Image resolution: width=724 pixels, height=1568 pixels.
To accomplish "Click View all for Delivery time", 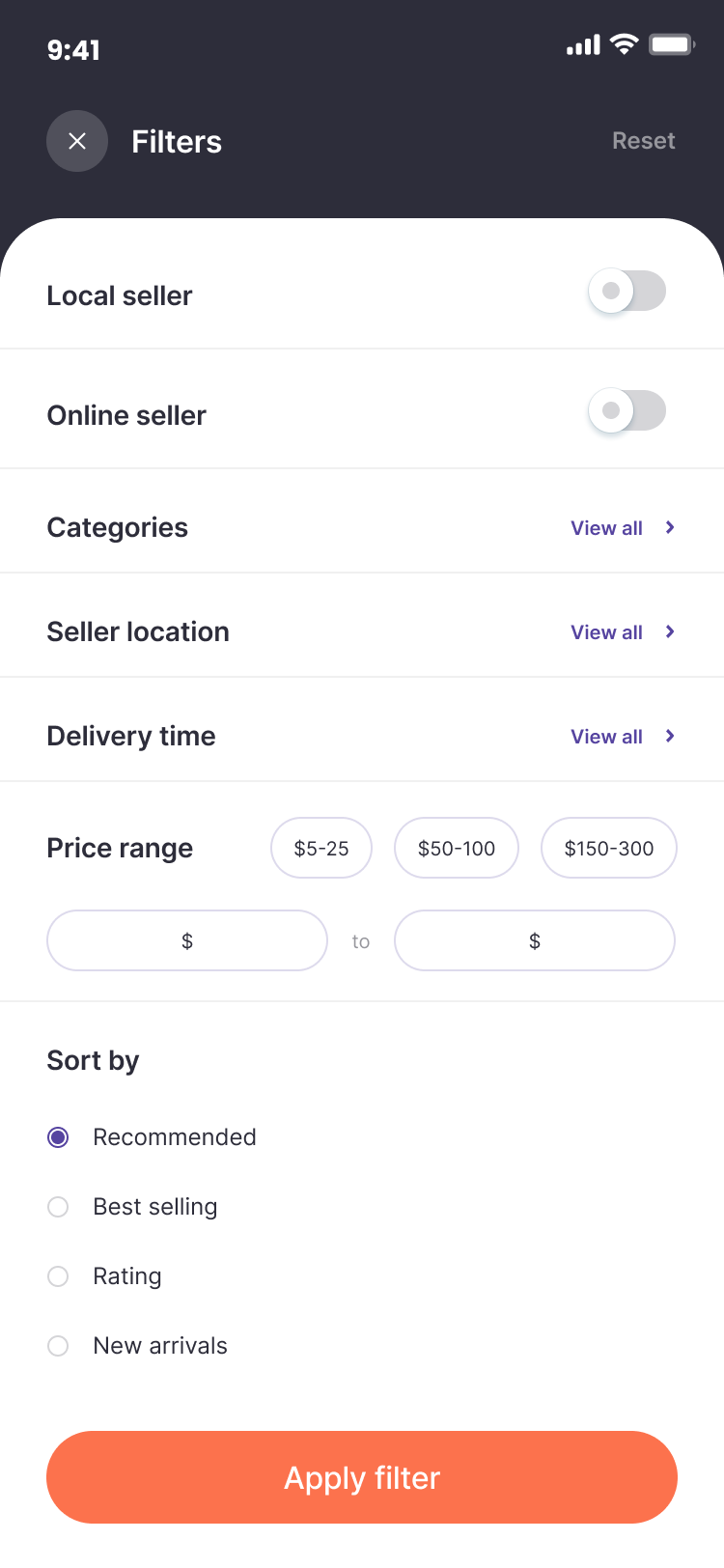I will tap(606, 737).
